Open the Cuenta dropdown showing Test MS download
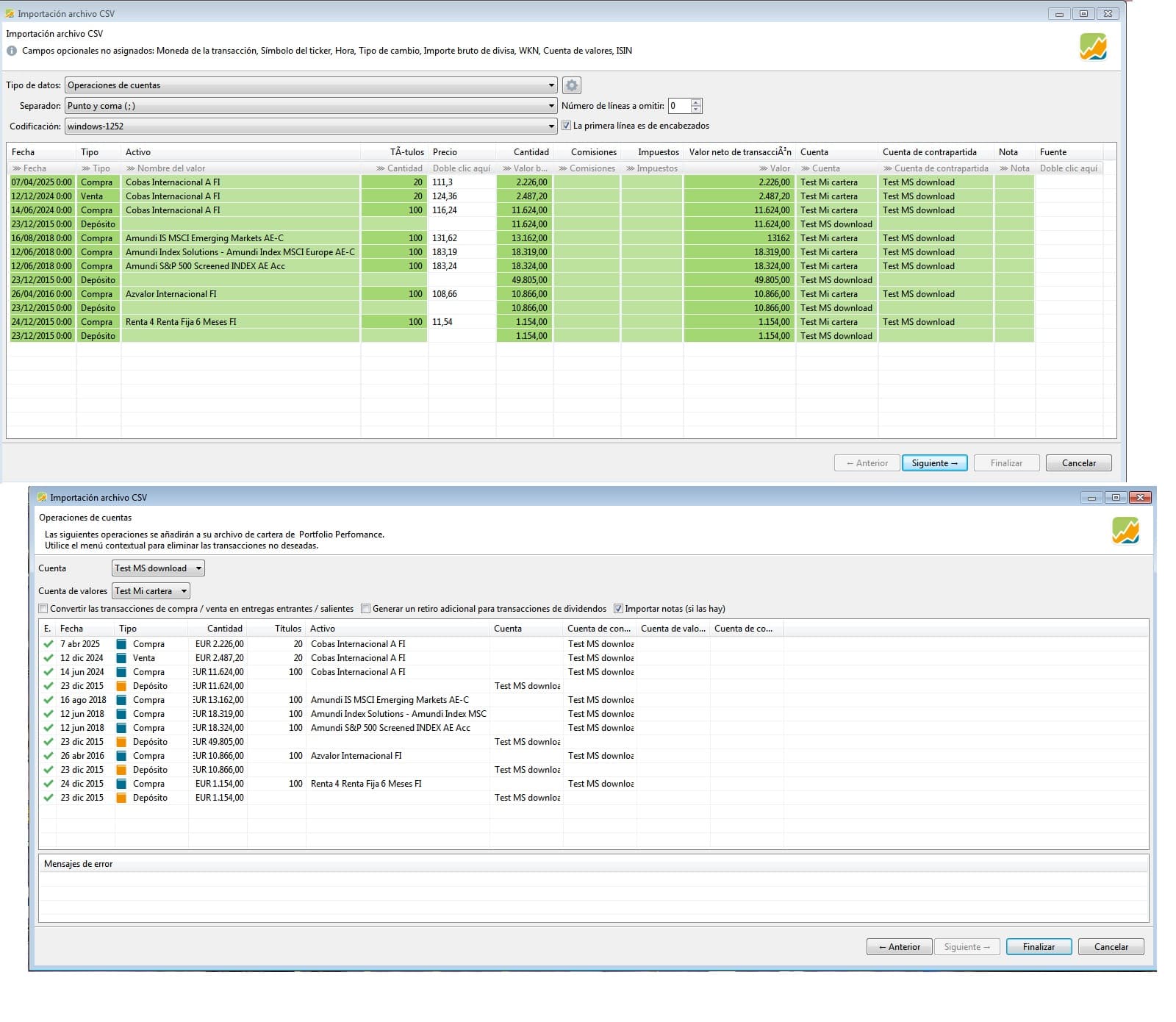Image resolution: width=1176 pixels, height=1022 pixels. click(158, 568)
